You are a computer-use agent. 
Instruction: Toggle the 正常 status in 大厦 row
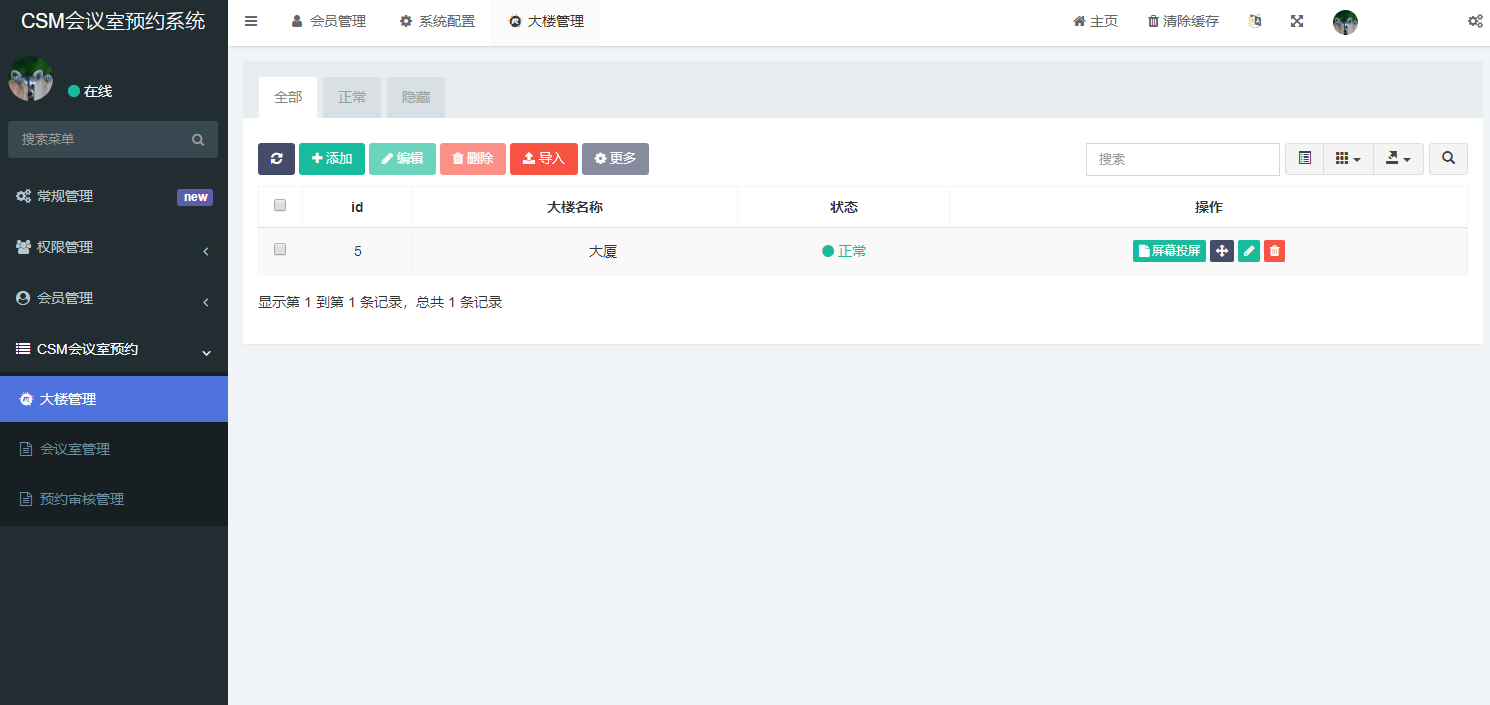(844, 251)
